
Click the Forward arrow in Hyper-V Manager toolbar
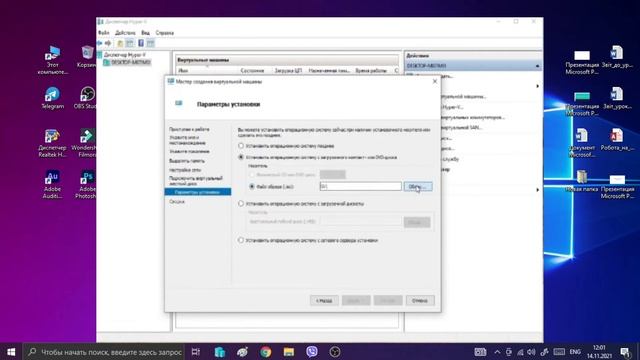(108, 43)
